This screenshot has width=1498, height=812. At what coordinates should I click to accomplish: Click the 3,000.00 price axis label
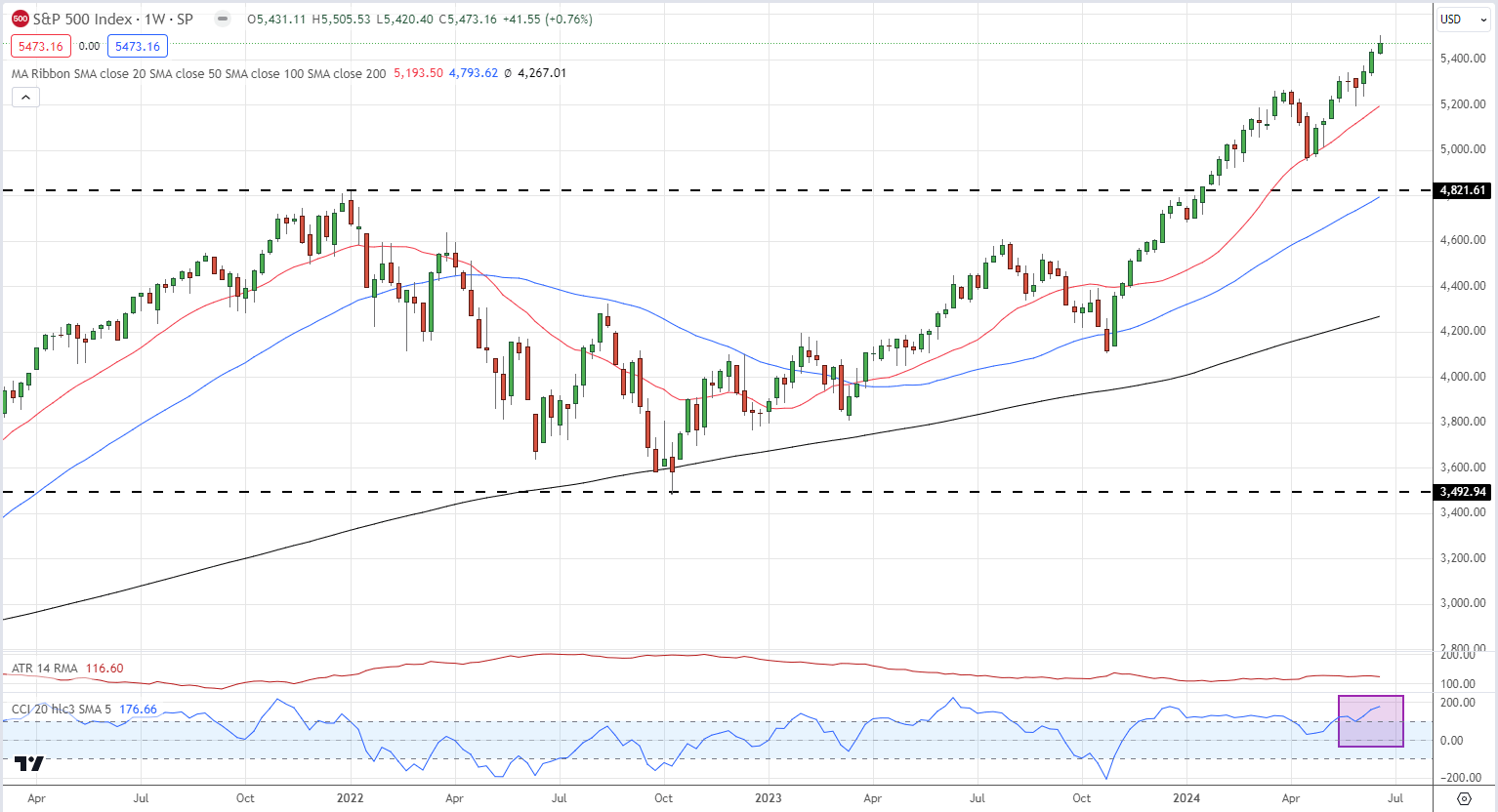click(1463, 603)
